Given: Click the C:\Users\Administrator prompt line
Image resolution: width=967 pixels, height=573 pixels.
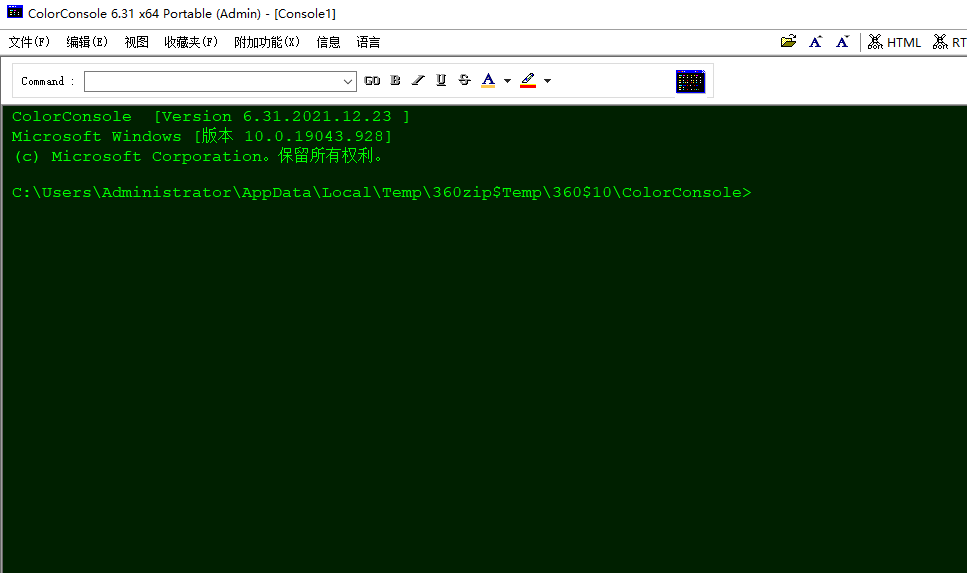Looking at the screenshot, I should [382, 192].
